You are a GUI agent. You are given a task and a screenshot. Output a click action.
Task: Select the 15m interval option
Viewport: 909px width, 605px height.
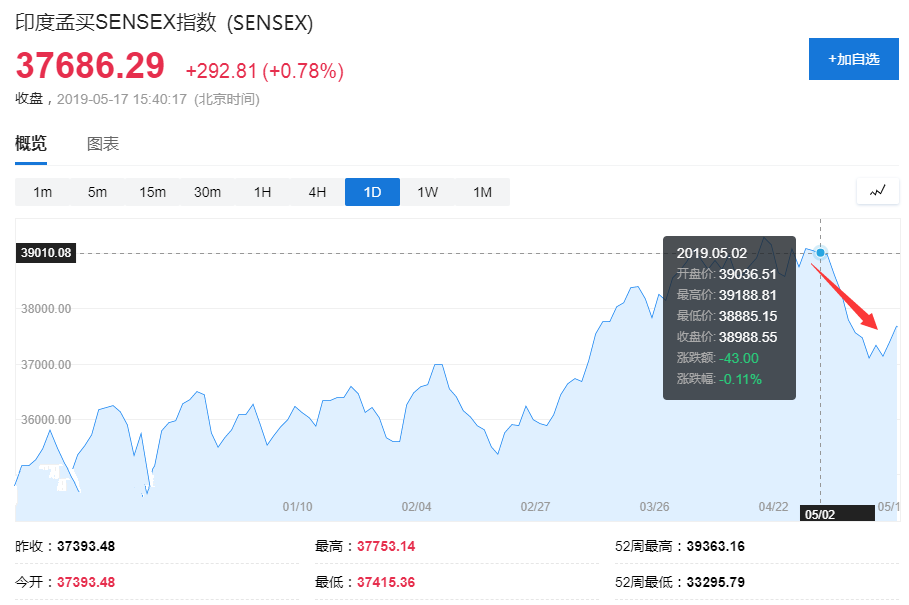coord(152,192)
